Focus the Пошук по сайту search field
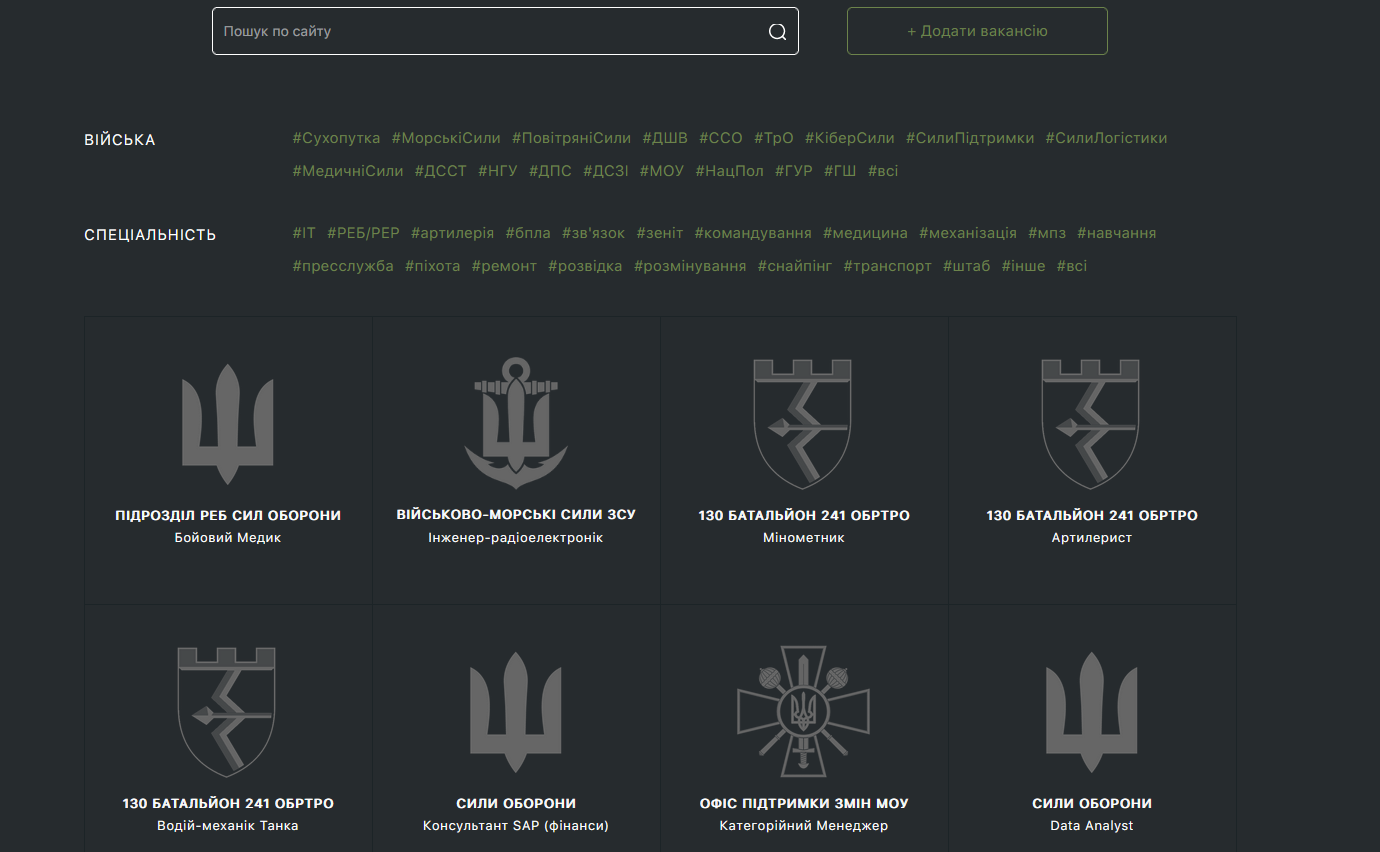The width and height of the screenshot is (1380, 852). [x=490, y=32]
